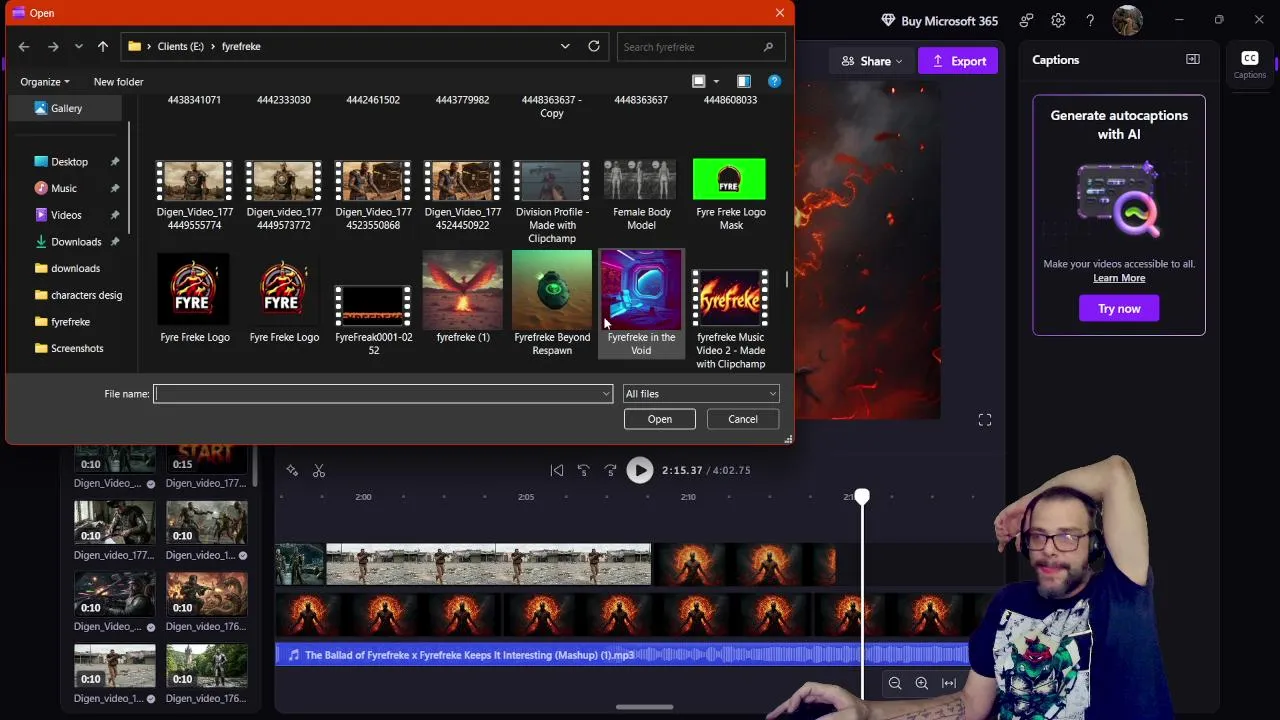Toggle the preview pane
The height and width of the screenshot is (720, 1280).
(x=743, y=81)
